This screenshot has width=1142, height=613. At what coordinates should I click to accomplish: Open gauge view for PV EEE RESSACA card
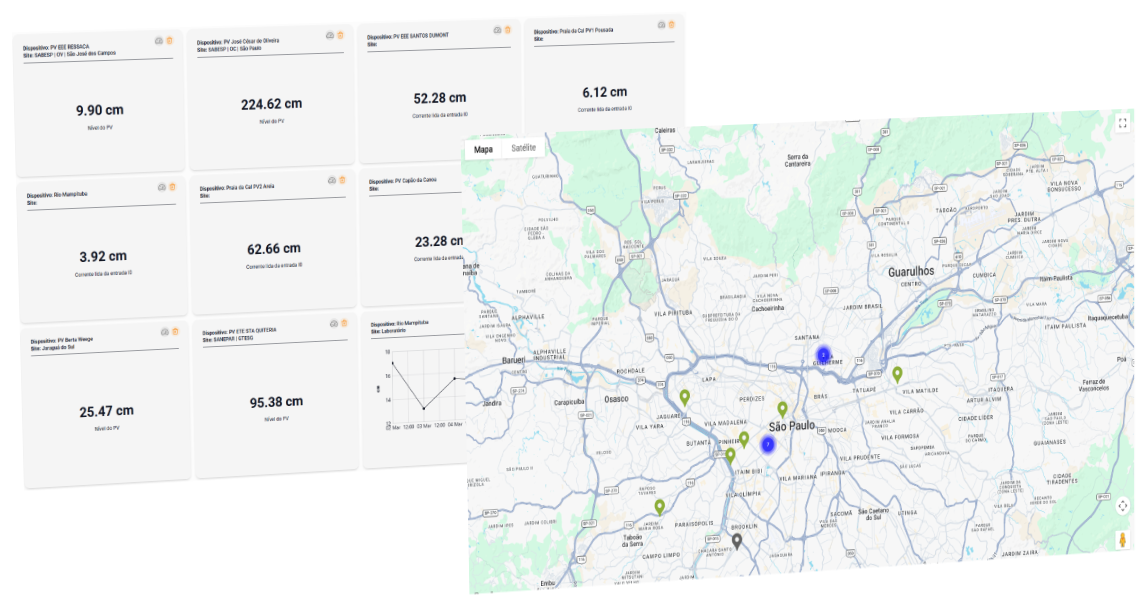(159, 41)
